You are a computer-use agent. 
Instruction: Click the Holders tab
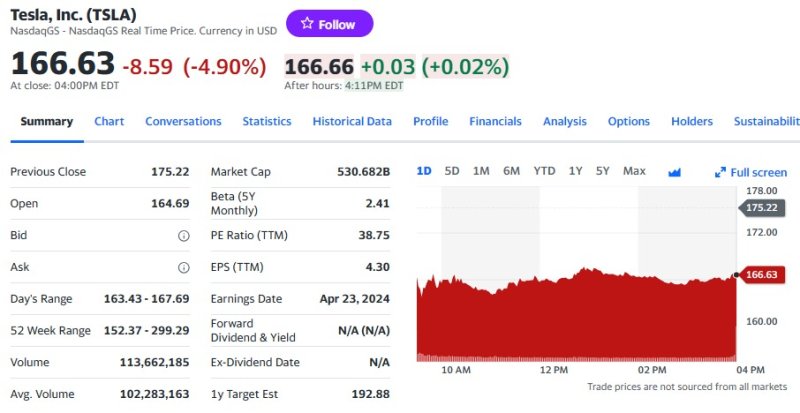pyautogui.click(x=692, y=122)
